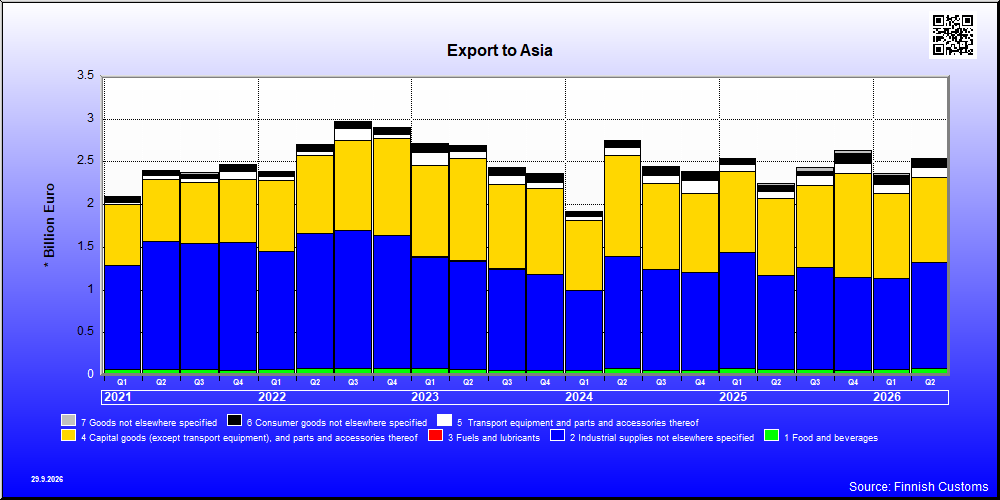Image resolution: width=1000 pixels, height=500 pixels.
Task: Click the year label 2022
Action: [x=272, y=397]
